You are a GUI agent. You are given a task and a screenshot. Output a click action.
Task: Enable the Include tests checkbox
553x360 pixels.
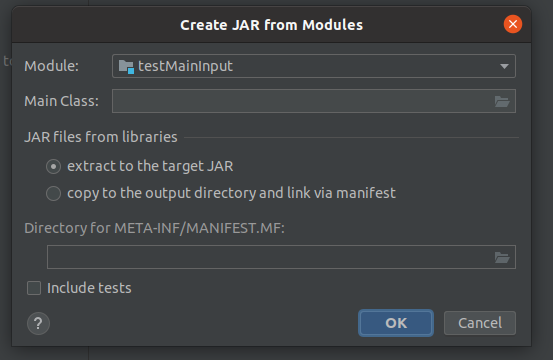tap(34, 288)
